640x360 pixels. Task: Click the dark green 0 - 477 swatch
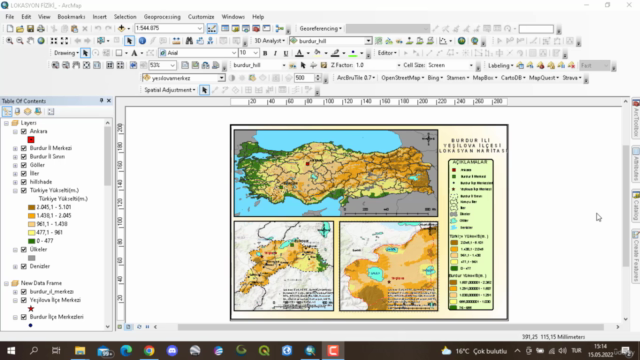[x=31, y=241]
